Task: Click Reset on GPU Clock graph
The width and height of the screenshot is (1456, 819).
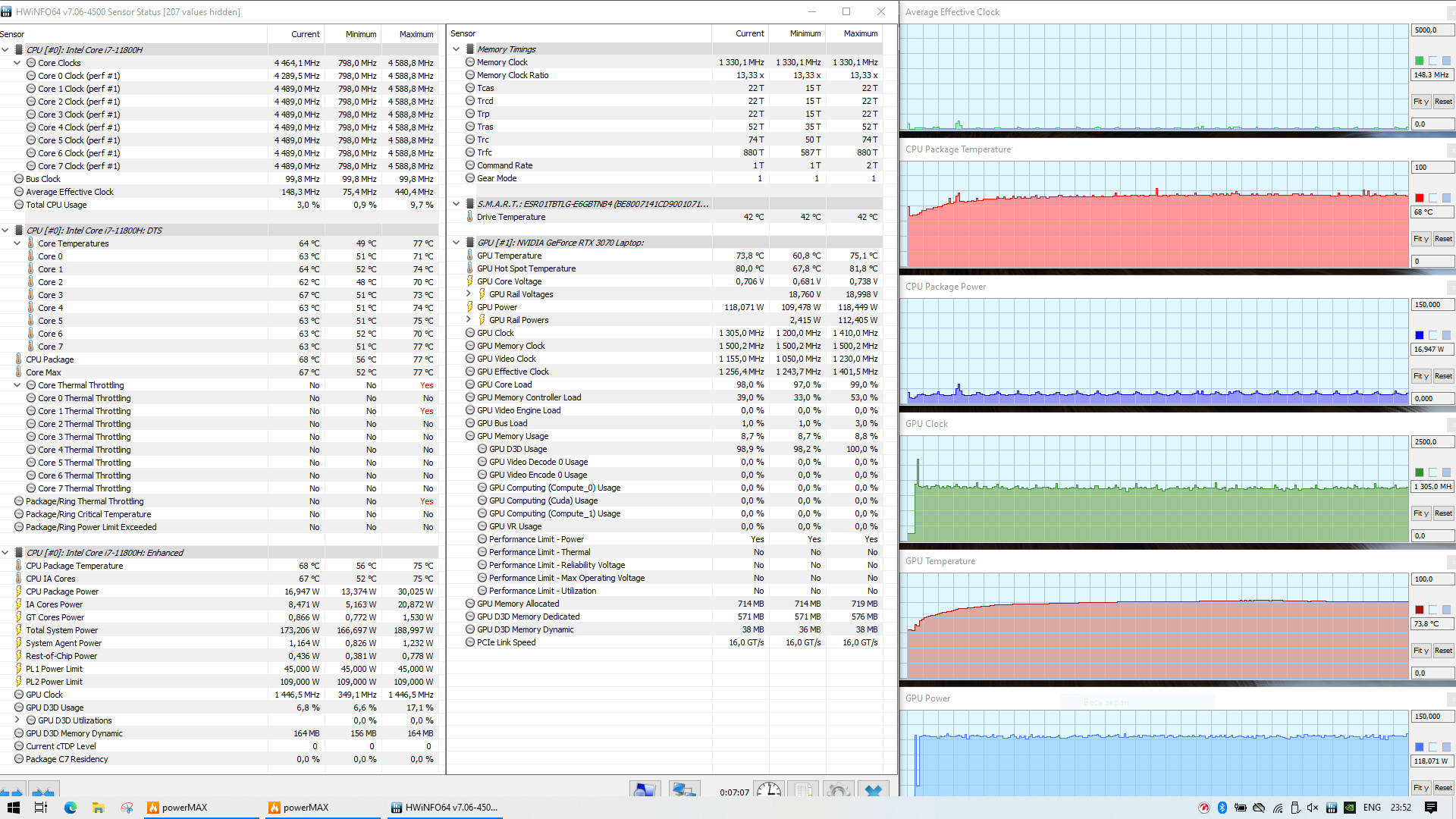Action: 1443,513
